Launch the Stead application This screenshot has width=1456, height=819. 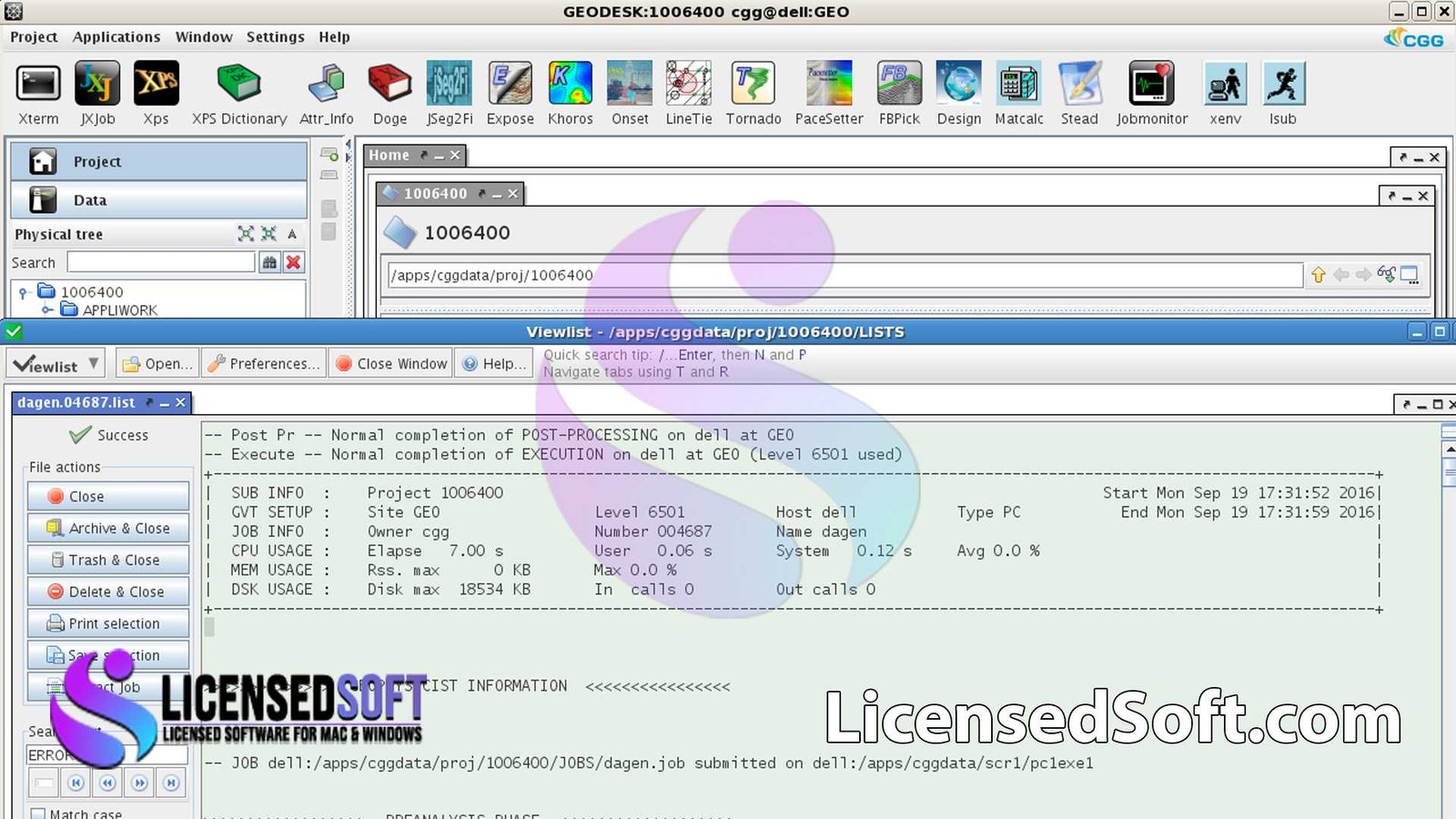pos(1079,93)
